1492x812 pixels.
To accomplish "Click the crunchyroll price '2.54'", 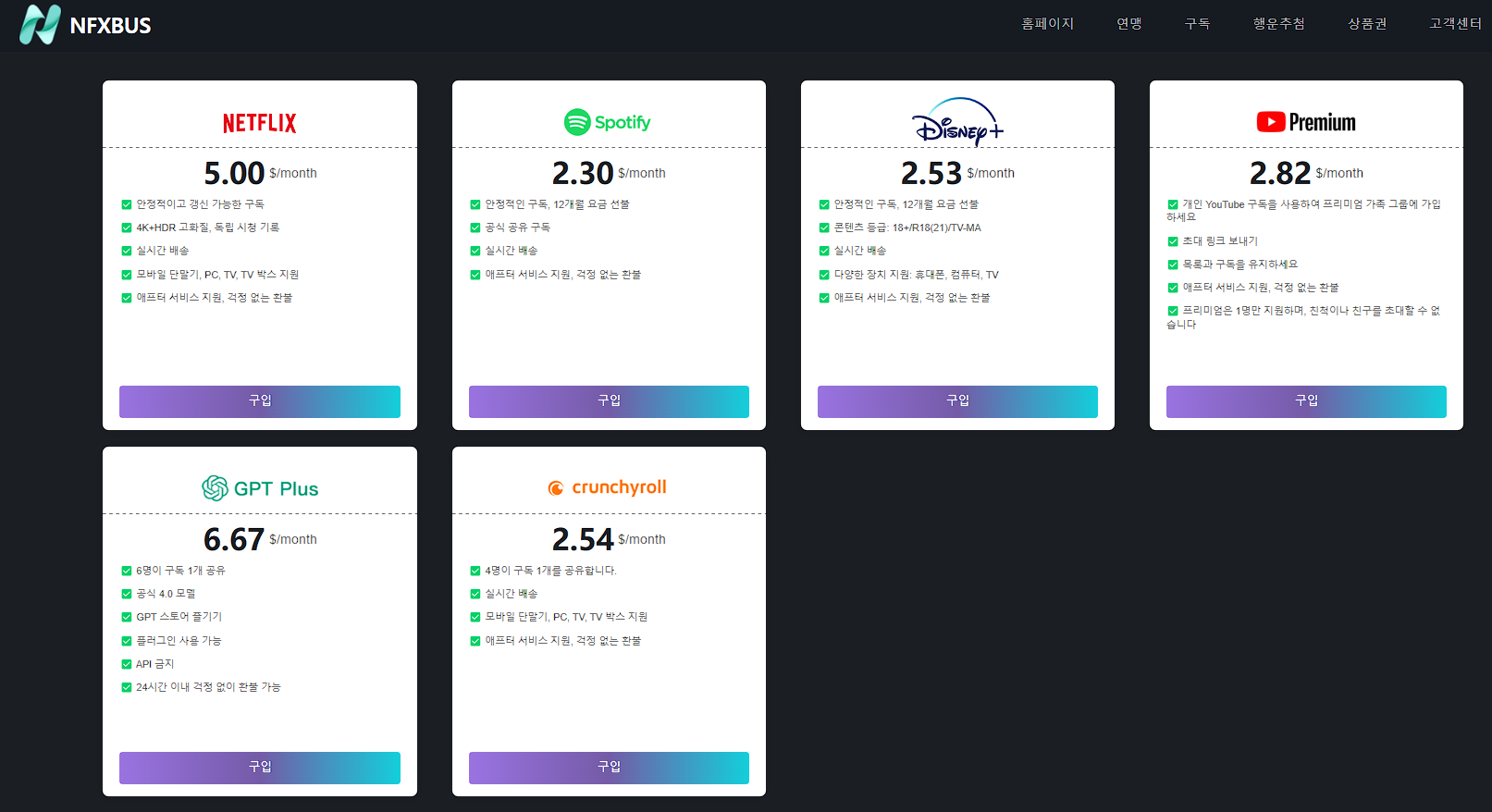I will [x=583, y=539].
